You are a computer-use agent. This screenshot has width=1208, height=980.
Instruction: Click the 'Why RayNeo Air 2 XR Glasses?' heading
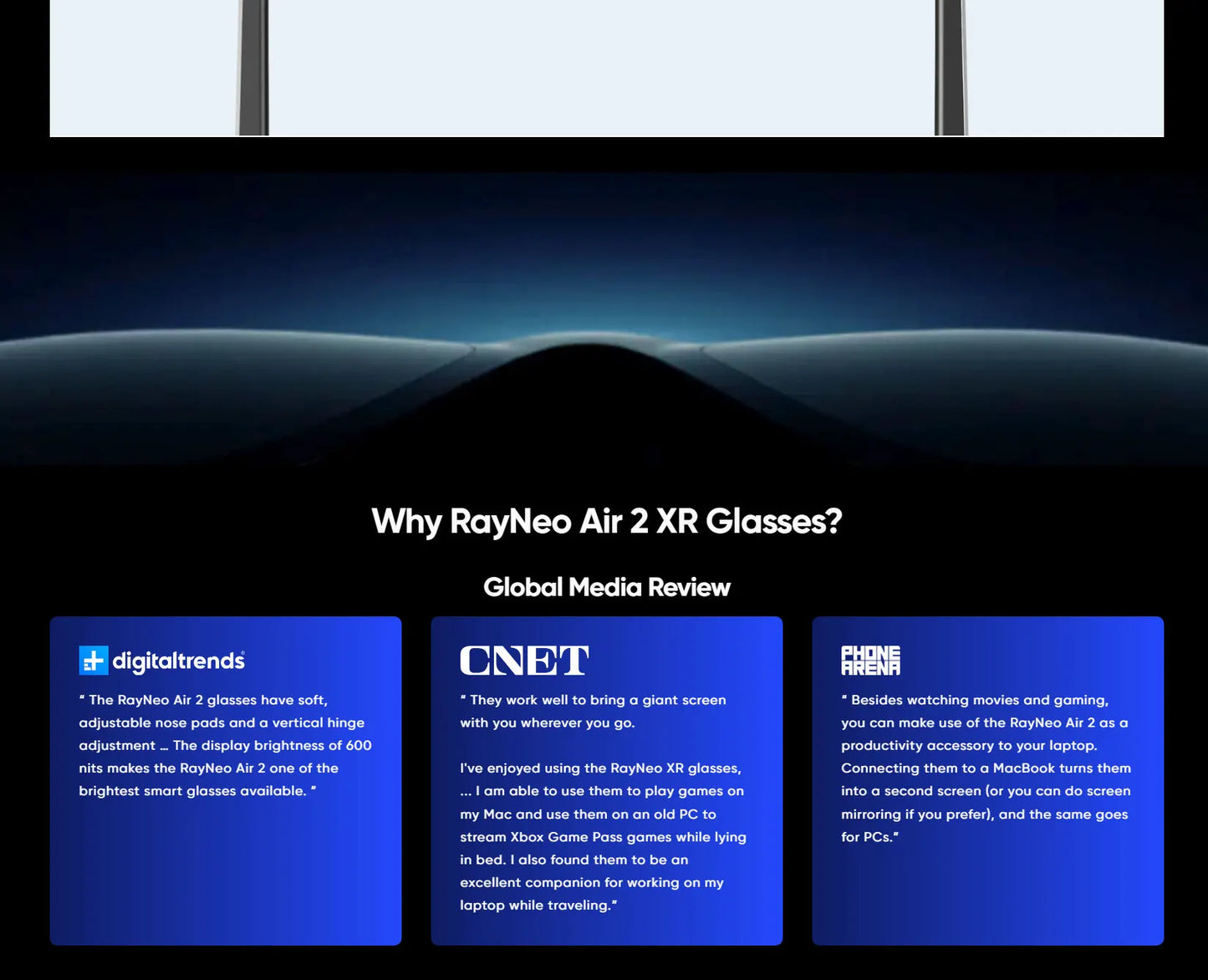coord(608,521)
